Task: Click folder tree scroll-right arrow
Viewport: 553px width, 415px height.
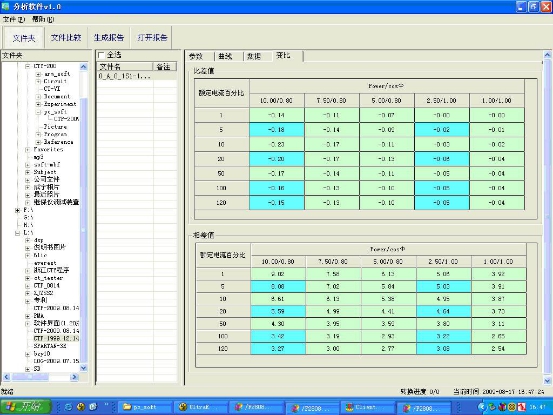Action: [74, 377]
